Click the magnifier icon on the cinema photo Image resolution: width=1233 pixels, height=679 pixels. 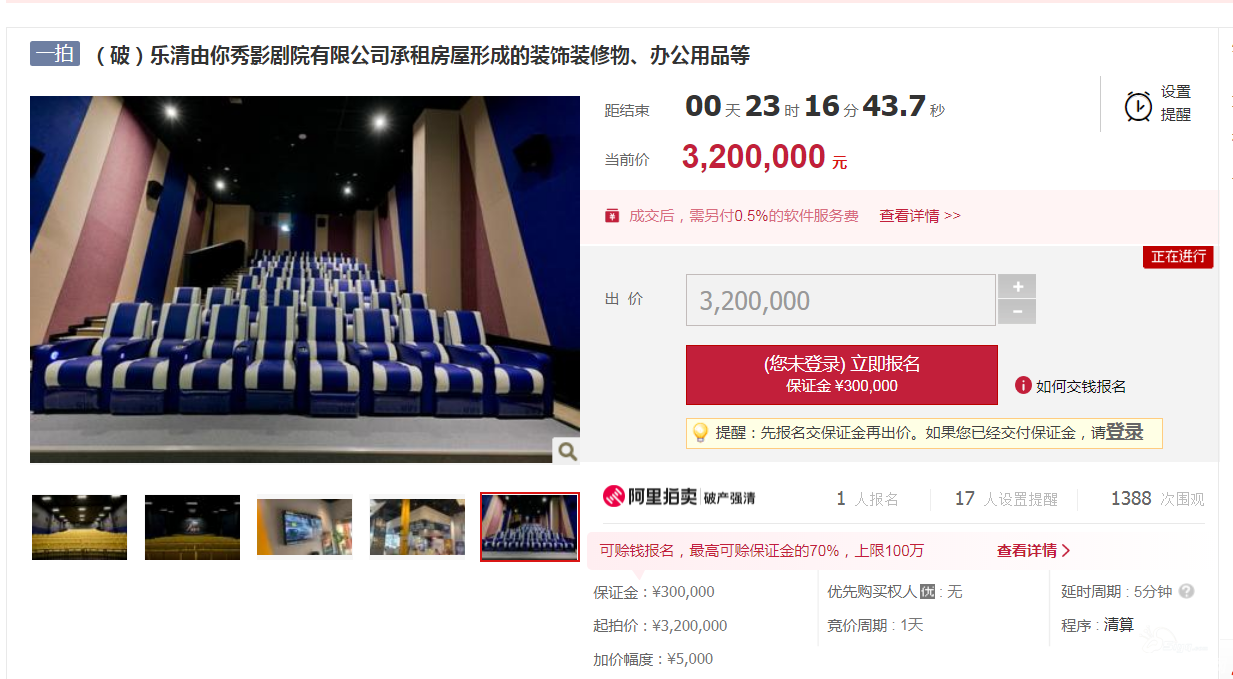pyautogui.click(x=567, y=451)
